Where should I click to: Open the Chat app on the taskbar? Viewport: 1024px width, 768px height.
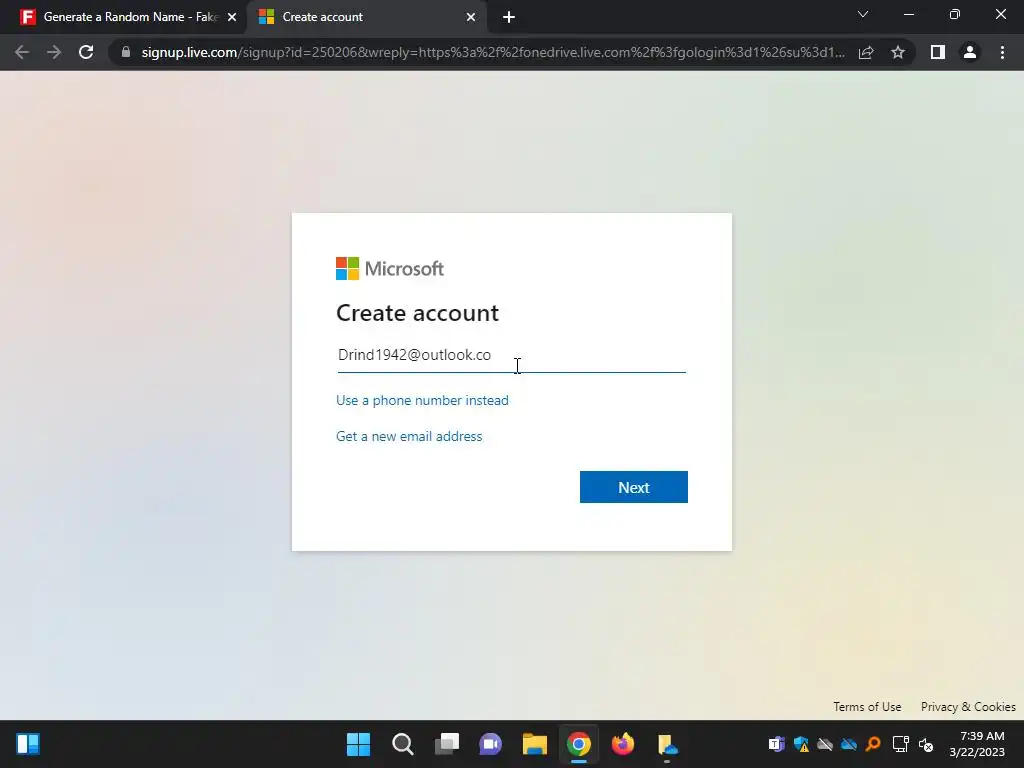[x=490, y=744]
